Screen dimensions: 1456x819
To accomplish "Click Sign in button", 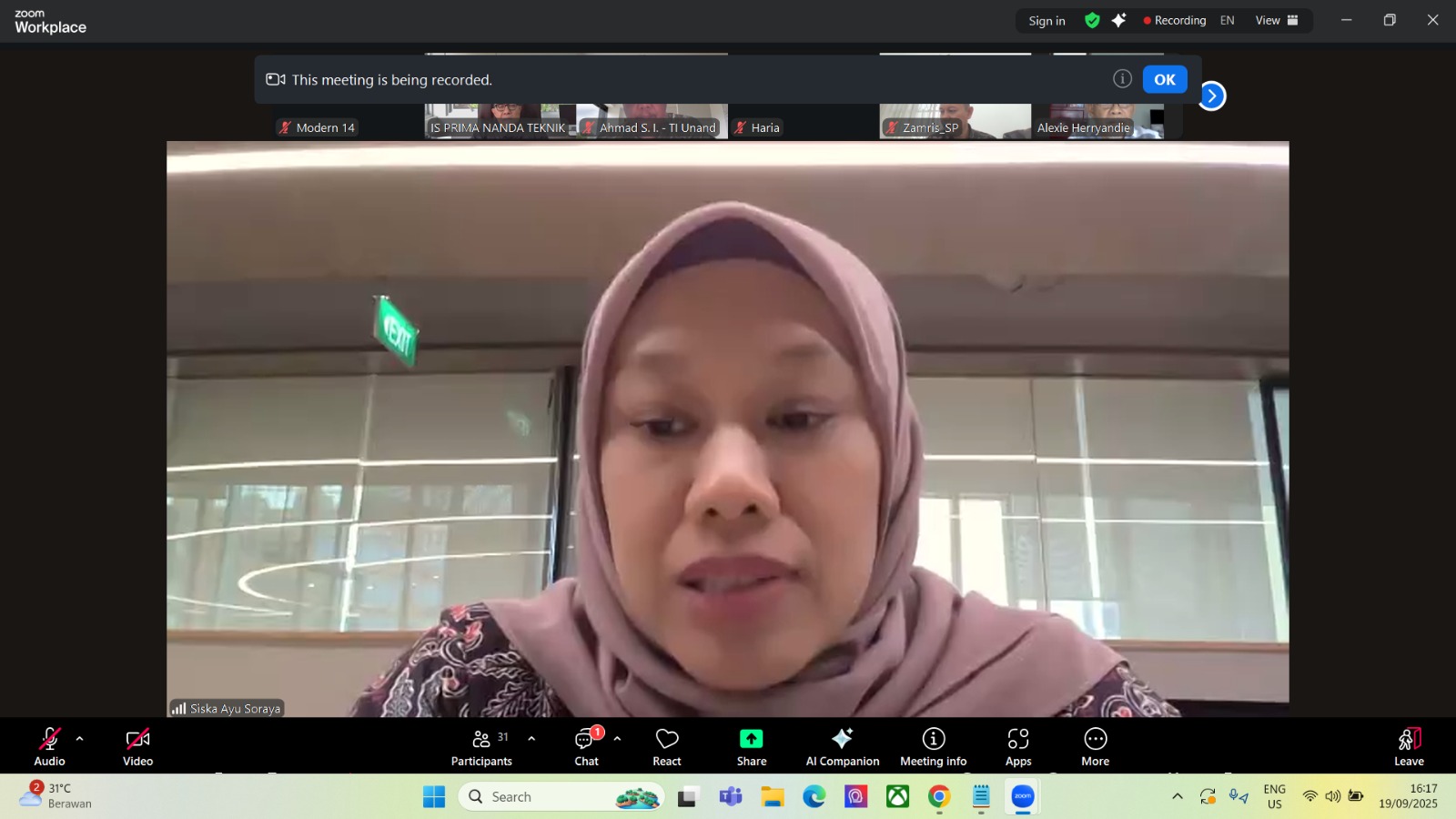I will (x=1046, y=21).
